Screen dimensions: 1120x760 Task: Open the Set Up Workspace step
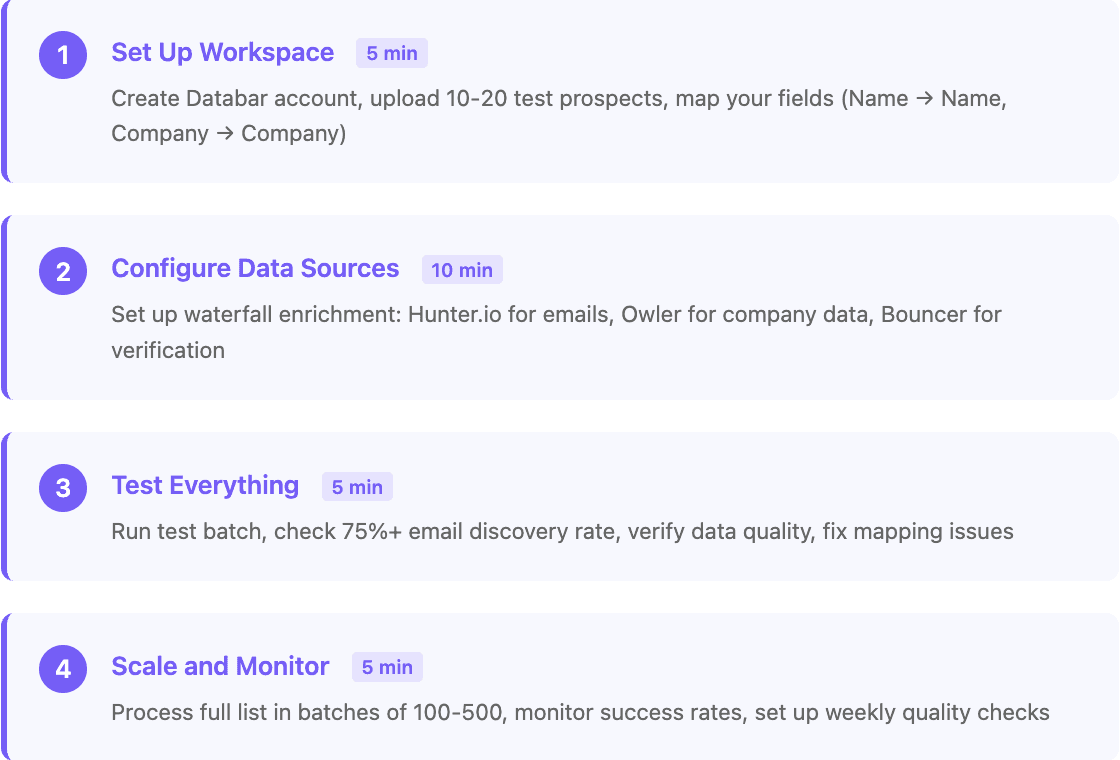[x=222, y=52]
